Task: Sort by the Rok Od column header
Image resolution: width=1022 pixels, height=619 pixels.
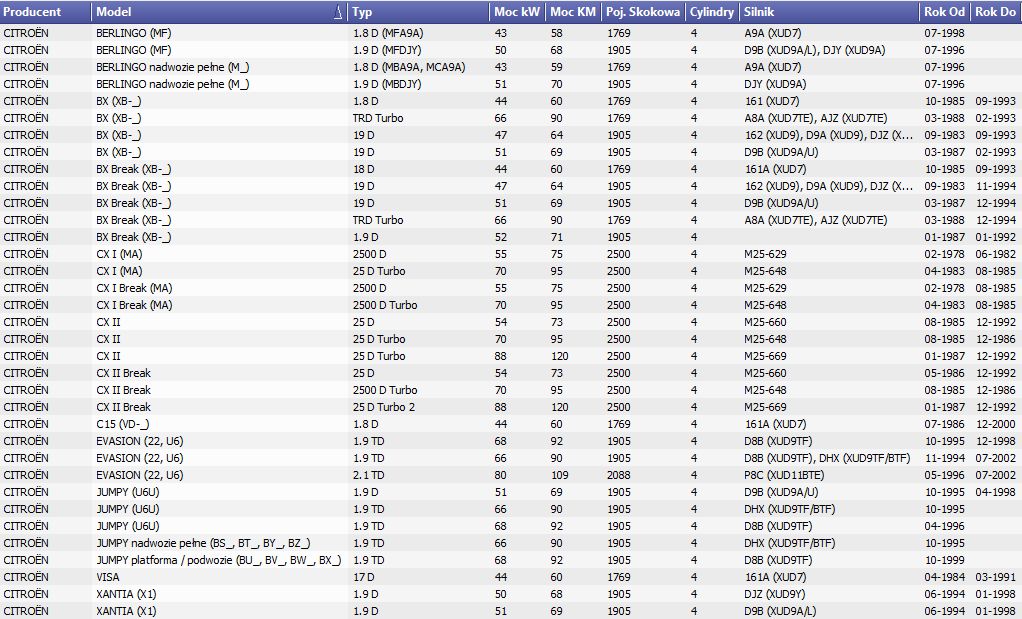Action: (945, 12)
